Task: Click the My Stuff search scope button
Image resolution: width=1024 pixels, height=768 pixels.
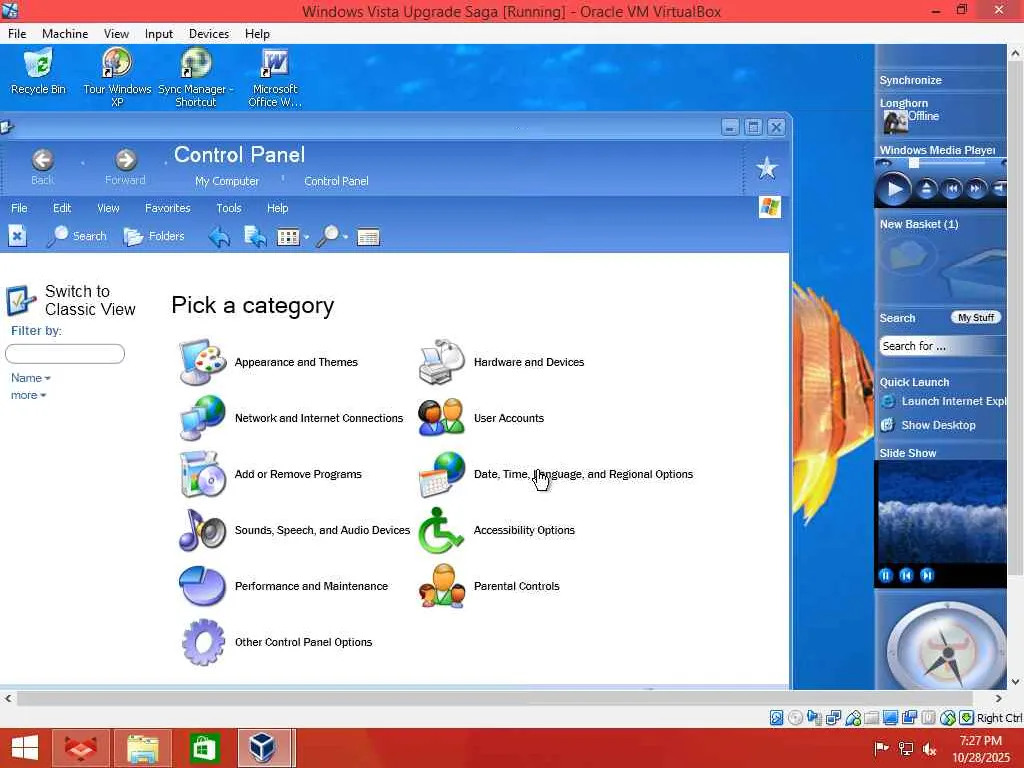Action: click(976, 318)
